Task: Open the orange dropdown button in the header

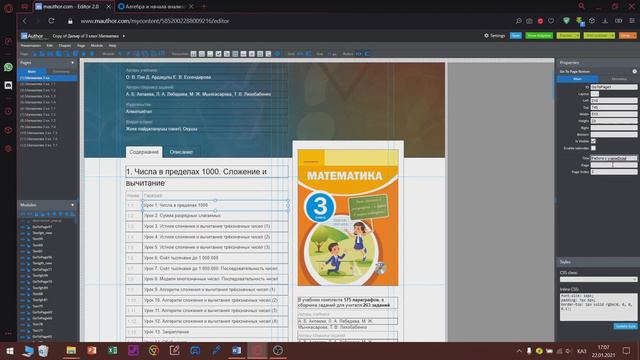Action: point(627,36)
